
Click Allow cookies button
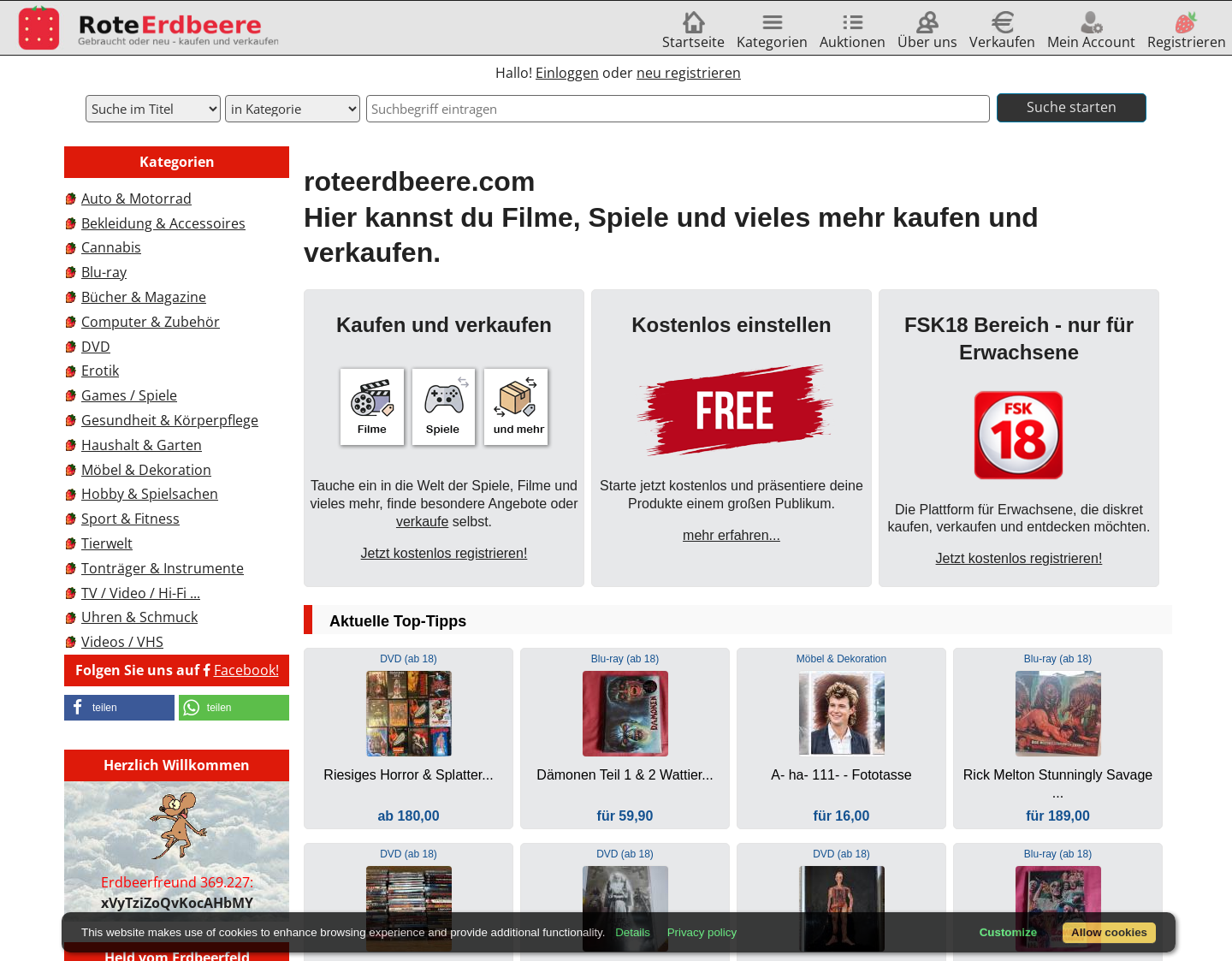click(1109, 933)
